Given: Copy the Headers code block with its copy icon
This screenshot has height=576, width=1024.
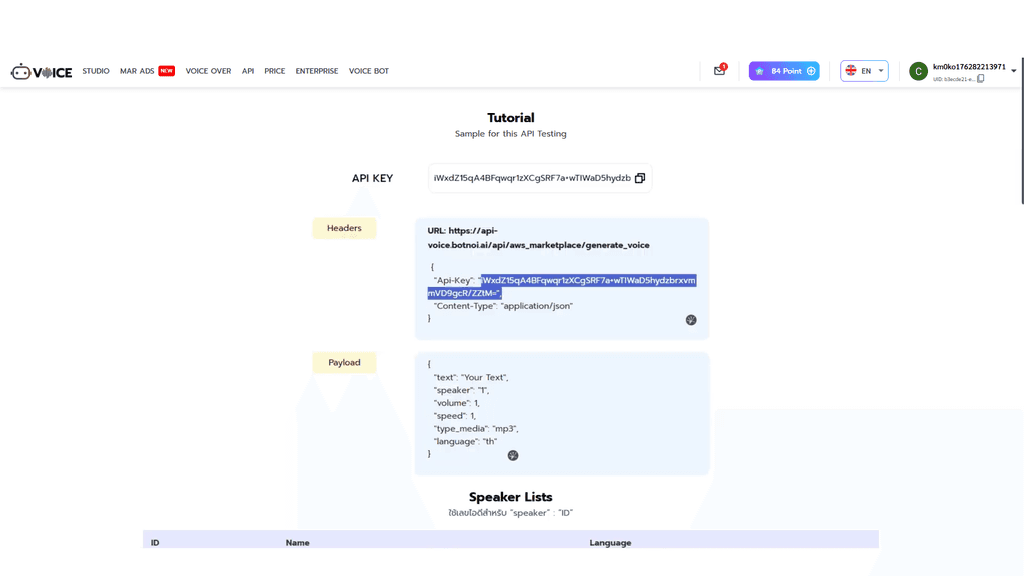Looking at the screenshot, I should tap(690, 320).
